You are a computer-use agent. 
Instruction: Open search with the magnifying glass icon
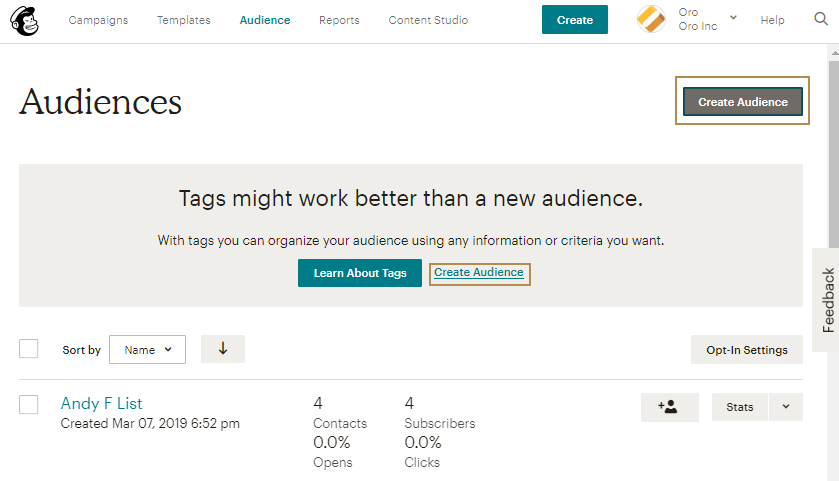coord(821,20)
